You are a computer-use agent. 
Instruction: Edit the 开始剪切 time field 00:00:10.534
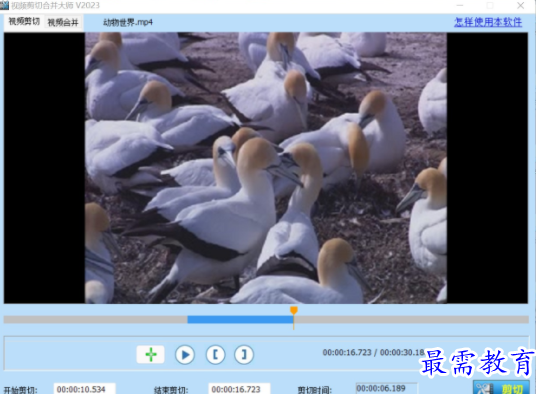[x=84, y=389]
